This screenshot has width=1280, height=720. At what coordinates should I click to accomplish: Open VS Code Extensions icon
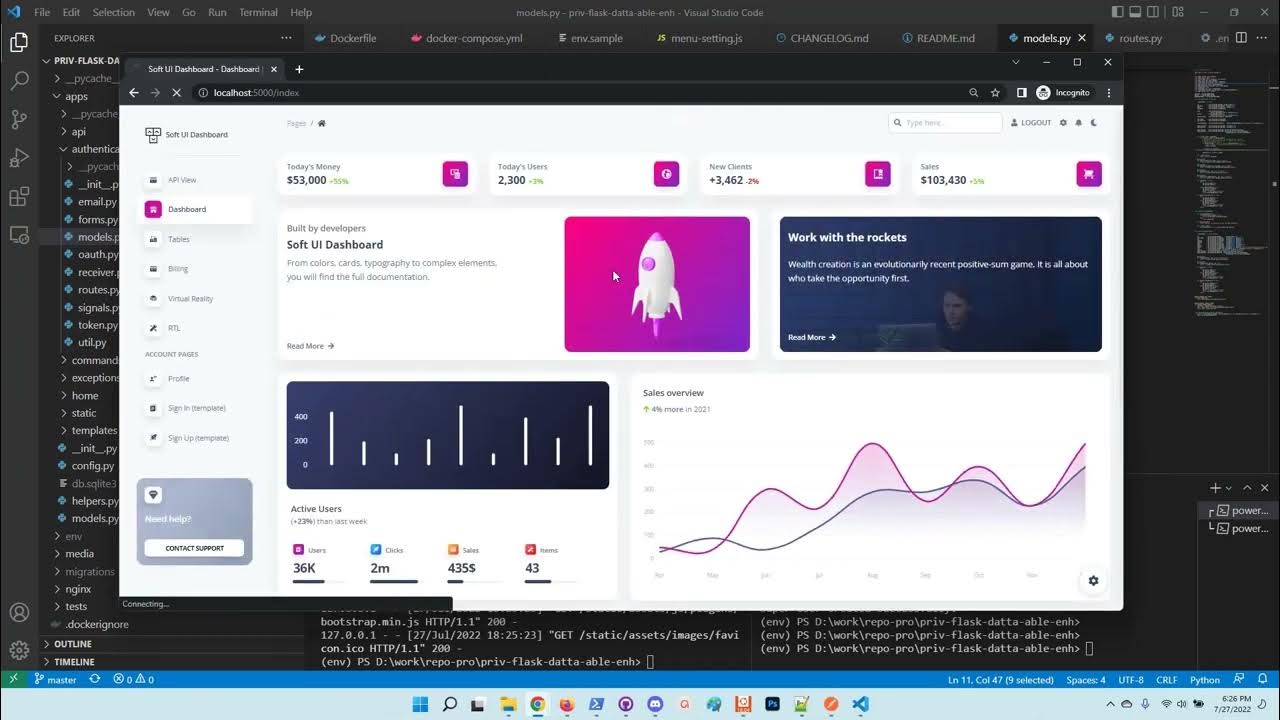19,197
